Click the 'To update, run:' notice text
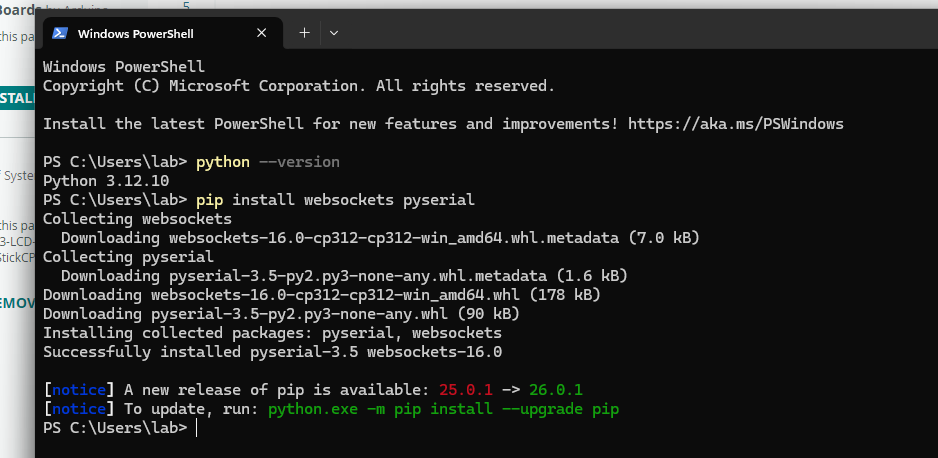This screenshot has height=458, width=938. tap(191, 410)
